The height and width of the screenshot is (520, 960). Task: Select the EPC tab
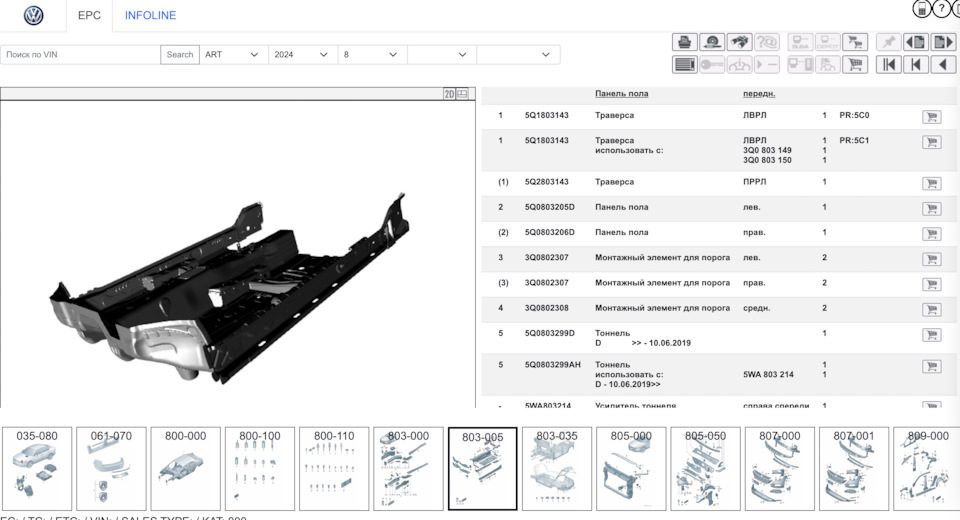point(89,16)
